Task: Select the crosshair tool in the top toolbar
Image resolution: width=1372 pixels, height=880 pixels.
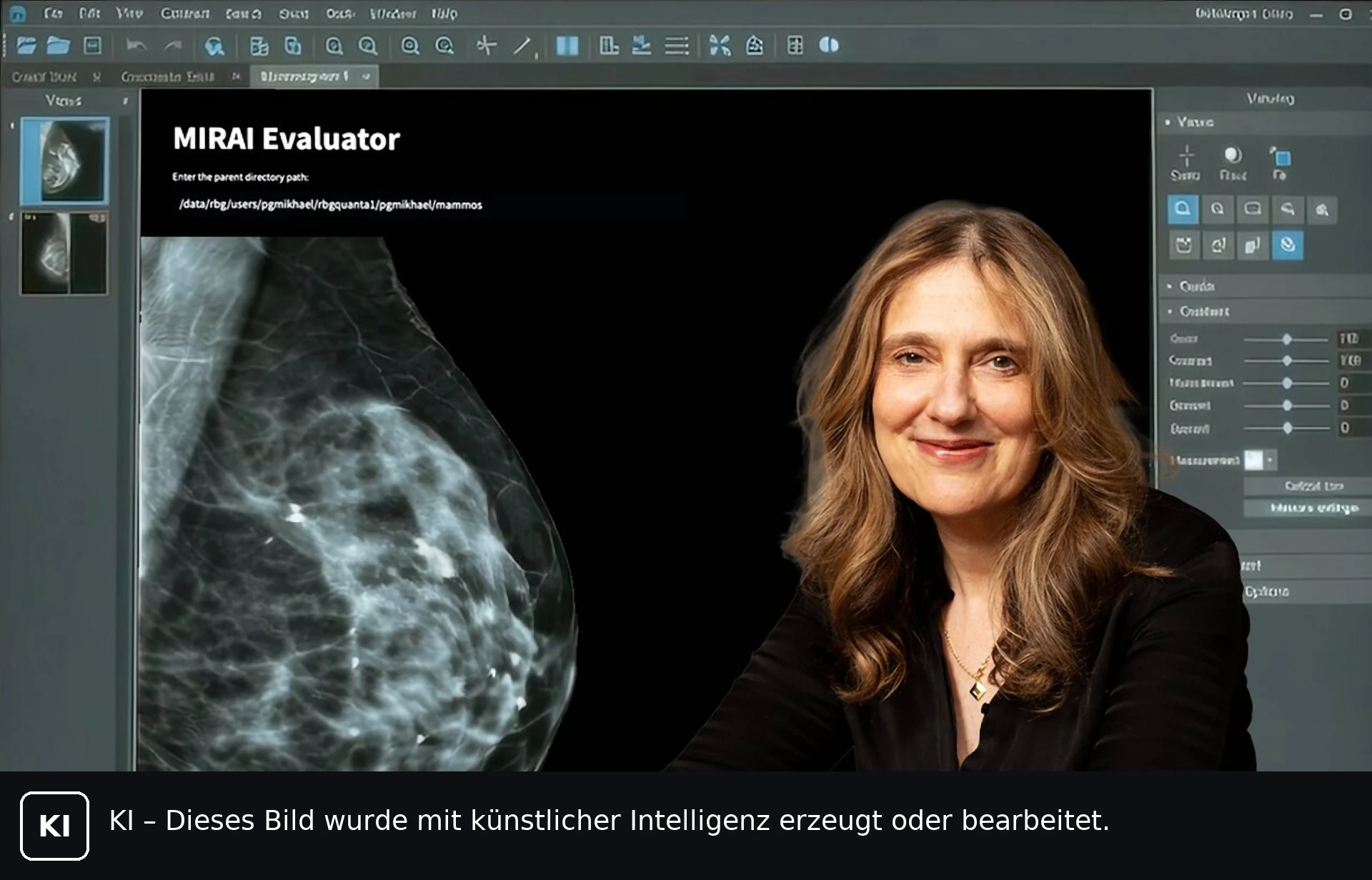Action: 486,46
